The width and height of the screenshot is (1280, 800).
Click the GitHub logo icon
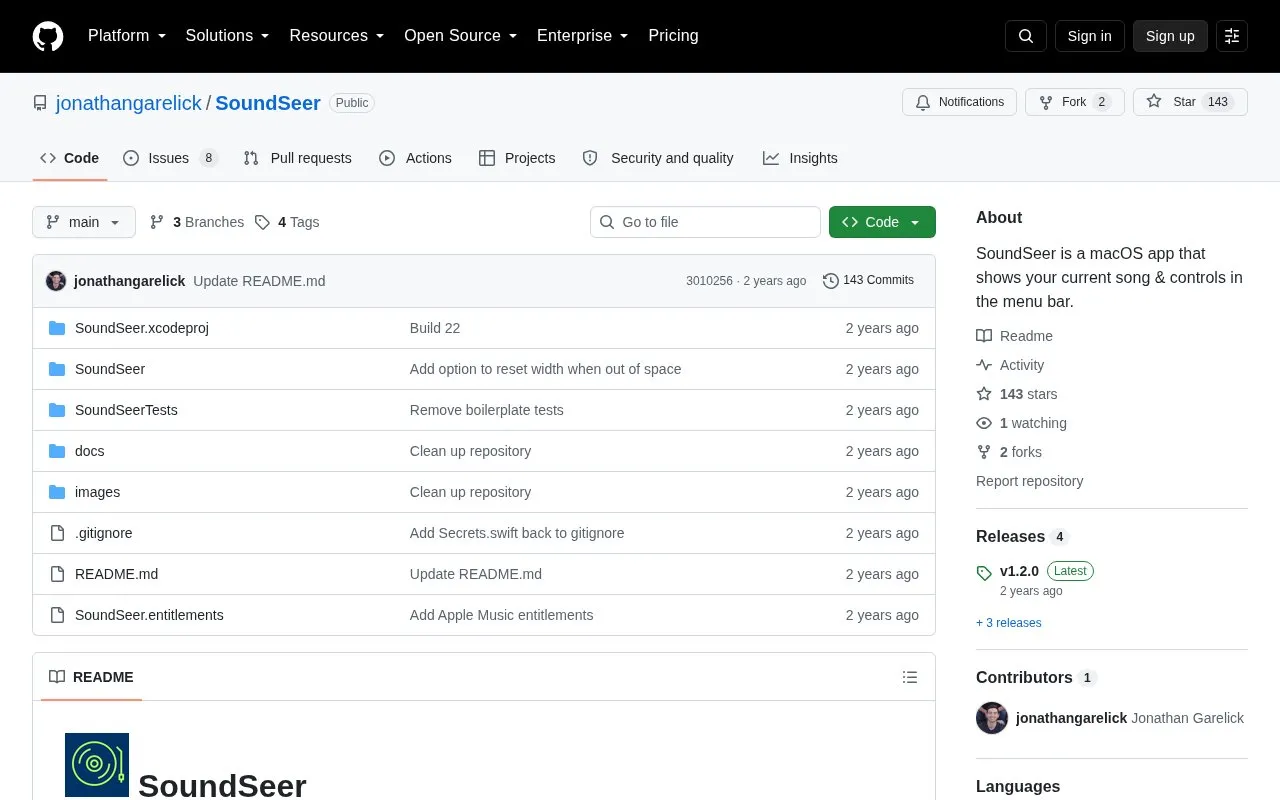click(x=48, y=36)
